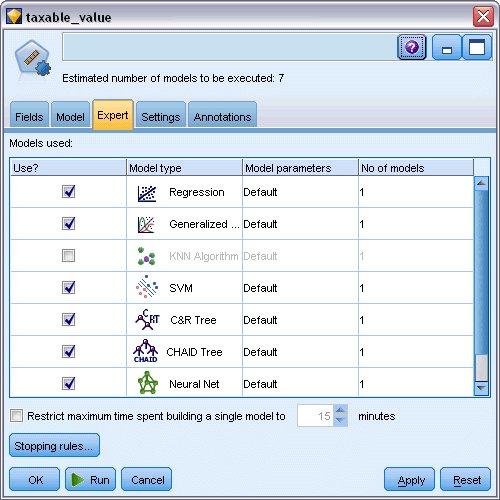
Task: Uncheck the Generalized model checkbox
Action: tap(68, 224)
